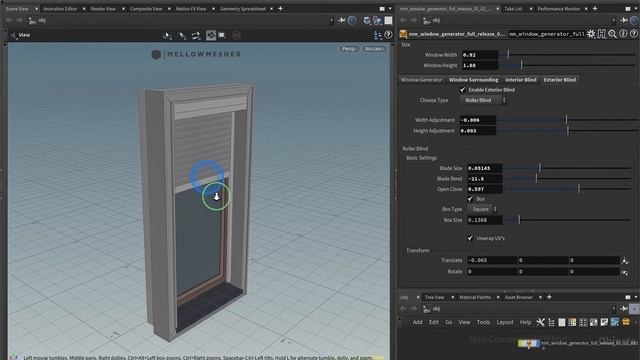Click the Blade Size slider
Viewport: 640px width, 360px height.
pos(567,168)
